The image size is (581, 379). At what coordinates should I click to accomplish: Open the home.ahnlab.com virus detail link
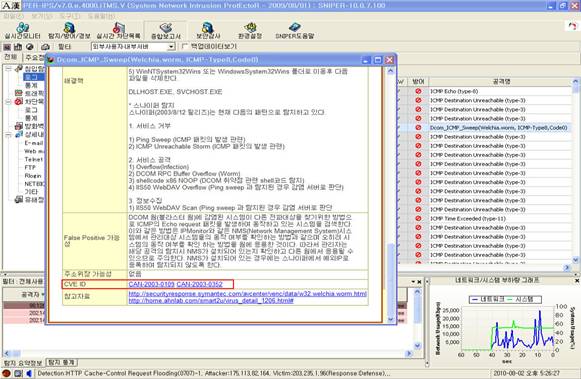tap(211, 300)
